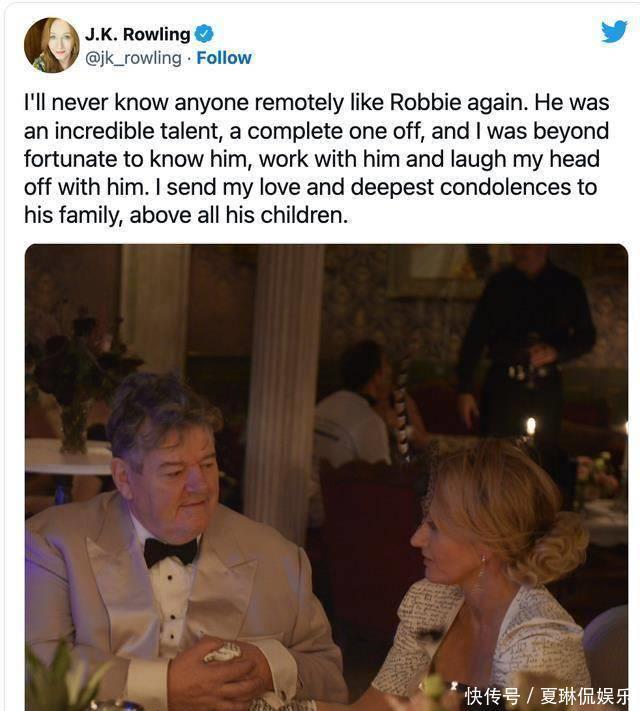This screenshot has width=640, height=711.
Task: Open J.K. Rowling's profile avatar
Action: (x=51, y=45)
